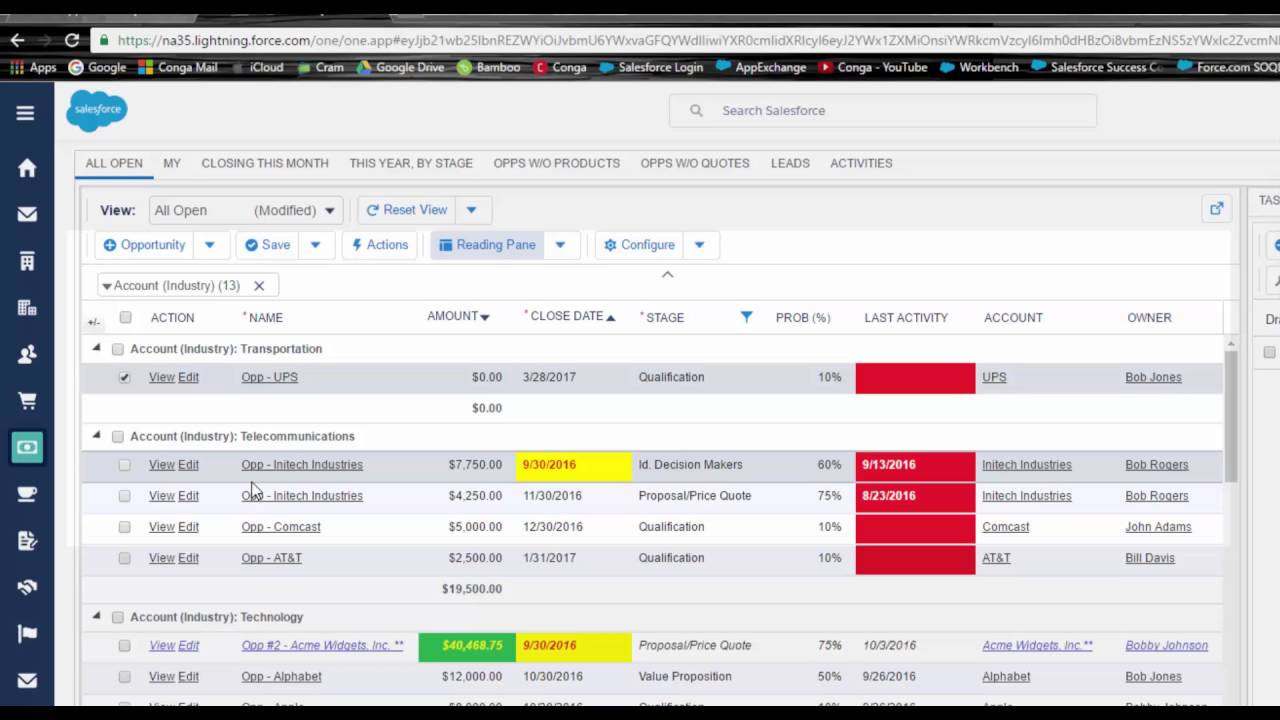The image size is (1280, 720).
Task: Switch to THIS YEAR, BY STAGE tab
Action: [411, 163]
